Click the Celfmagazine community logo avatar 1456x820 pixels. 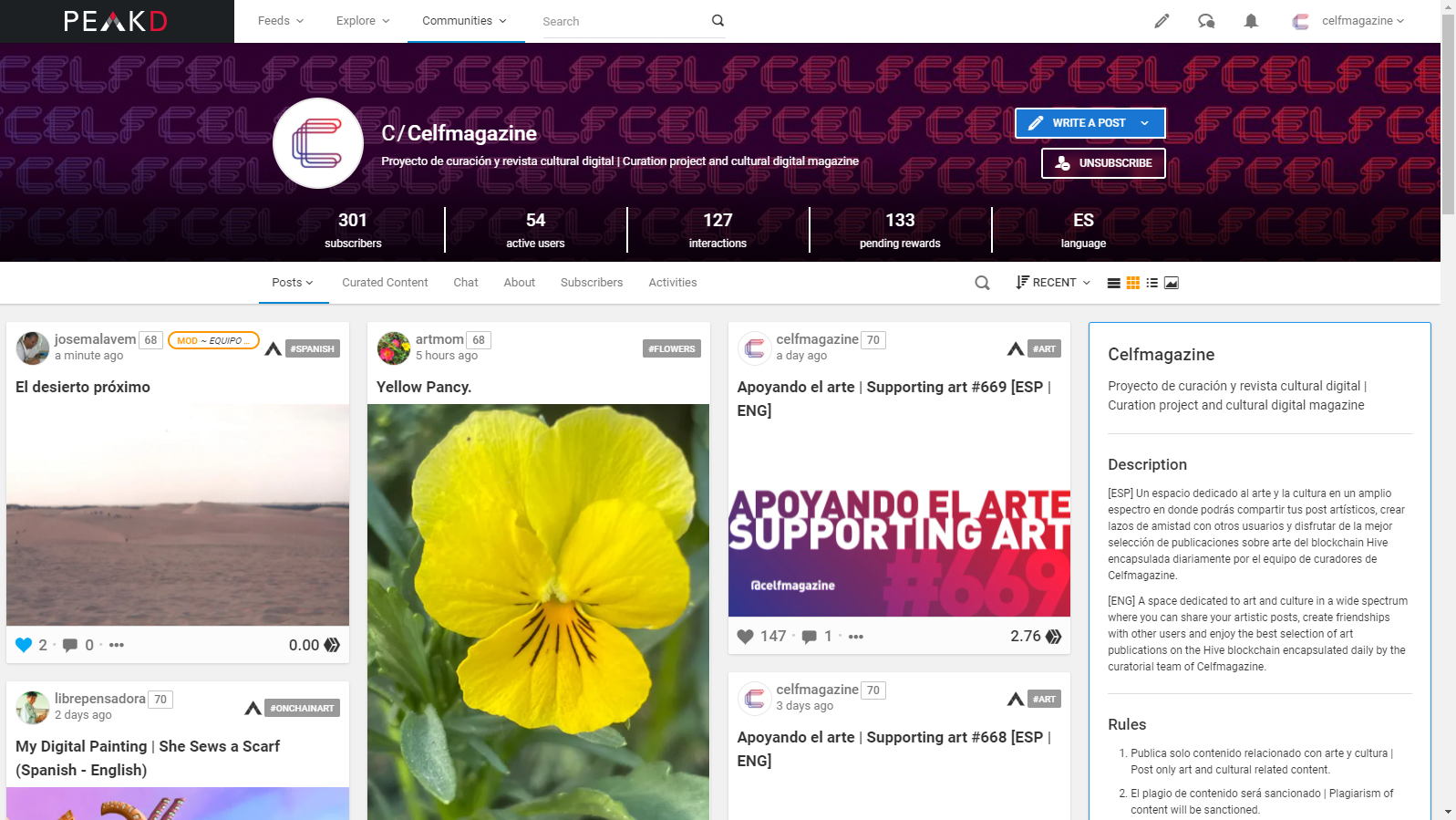tap(318, 143)
